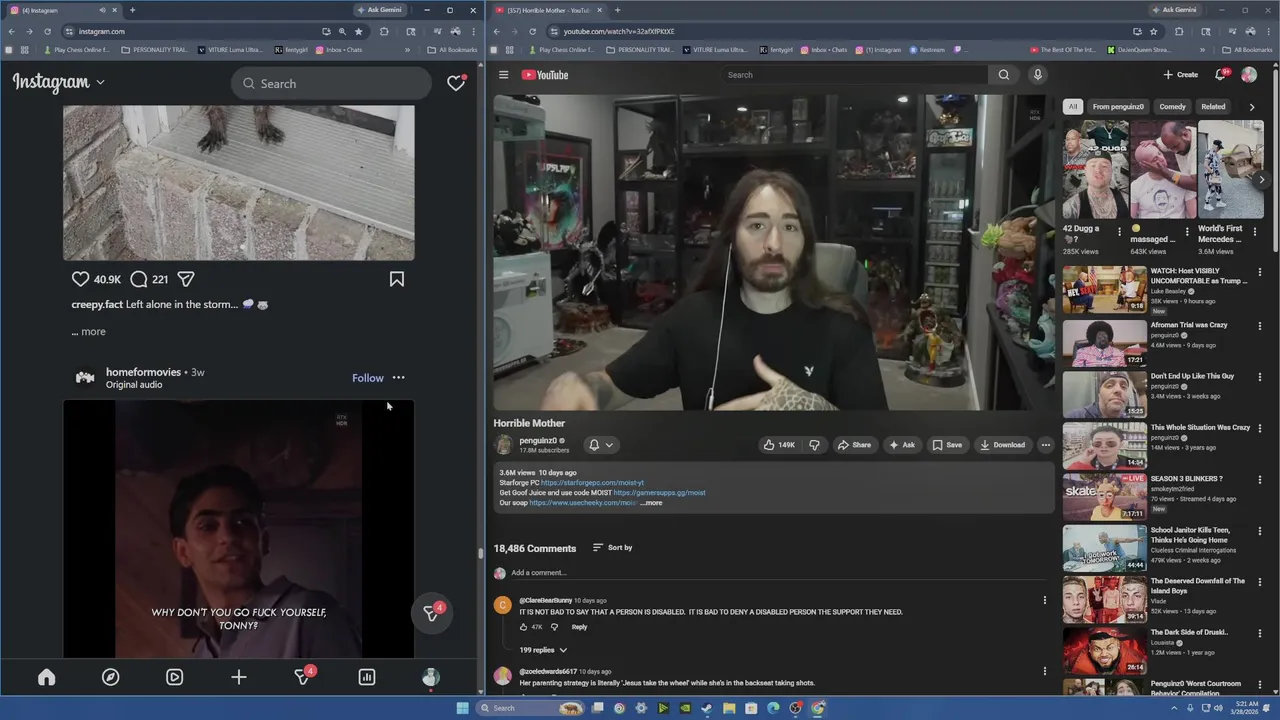Screen dimensions: 1280x720
Task: Open Instagram dashboard chart icon
Action: click(367, 677)
